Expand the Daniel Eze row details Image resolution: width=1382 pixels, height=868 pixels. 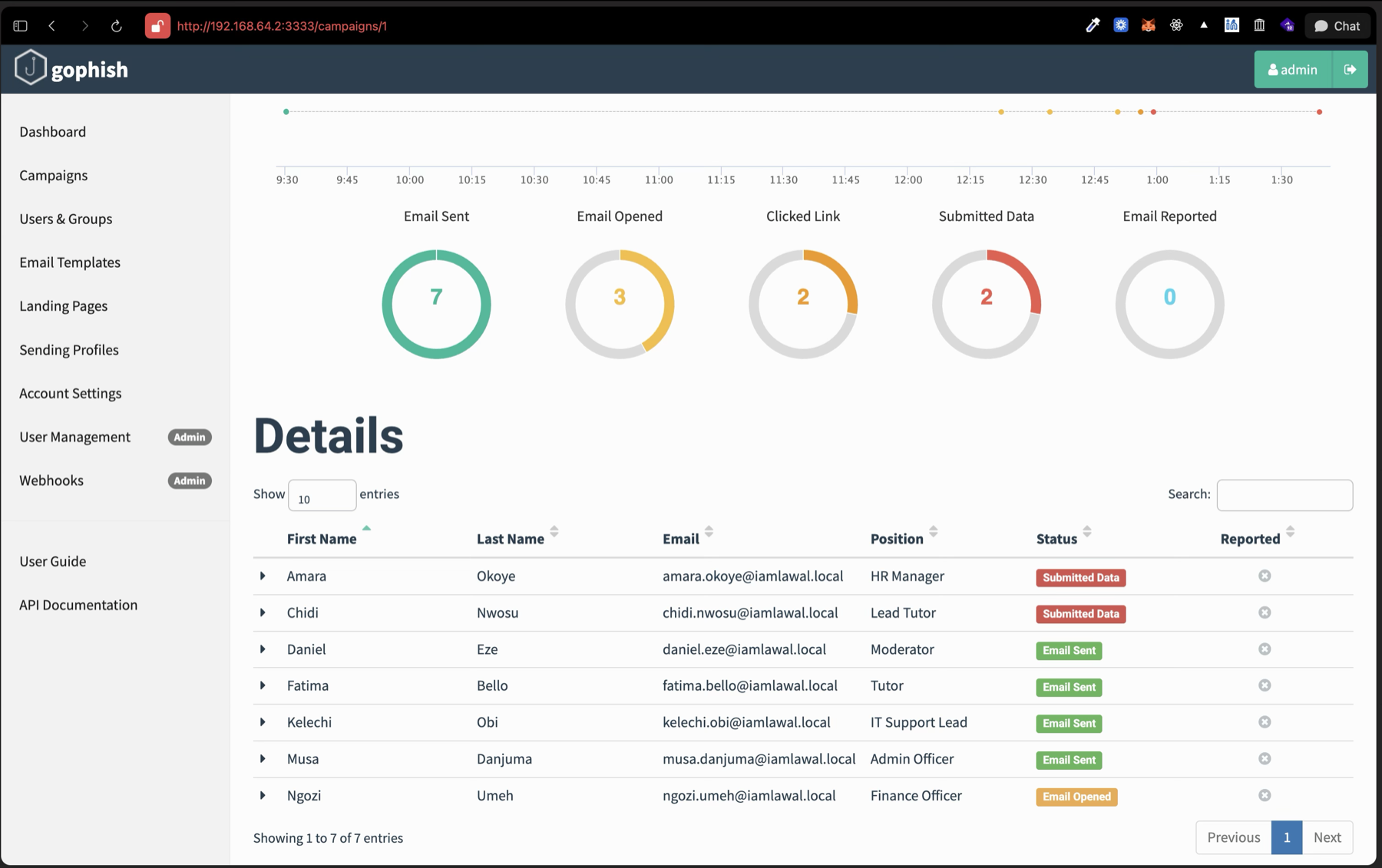pos(263,649)
